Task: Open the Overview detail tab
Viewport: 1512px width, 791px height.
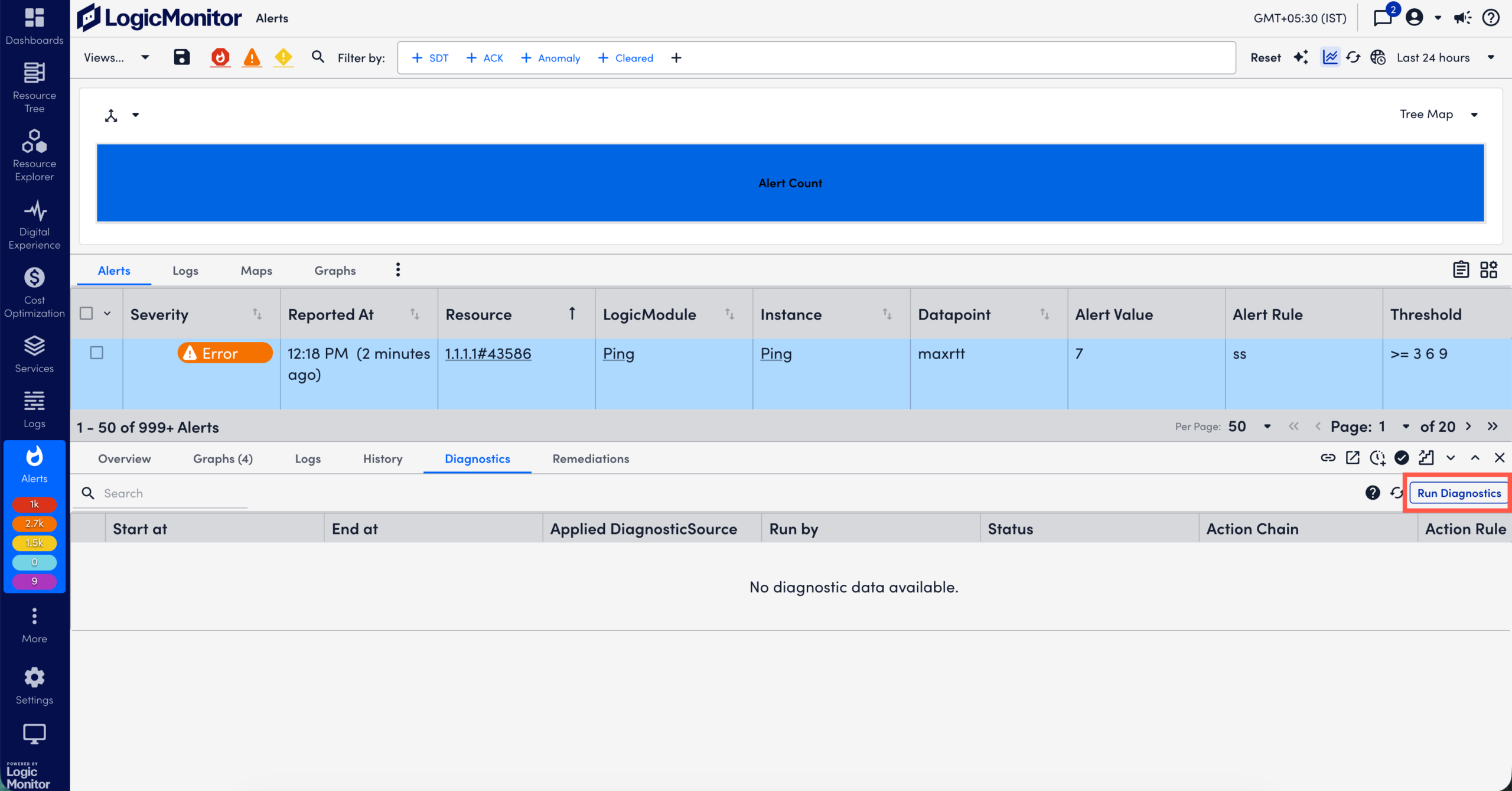Action: 125,458
